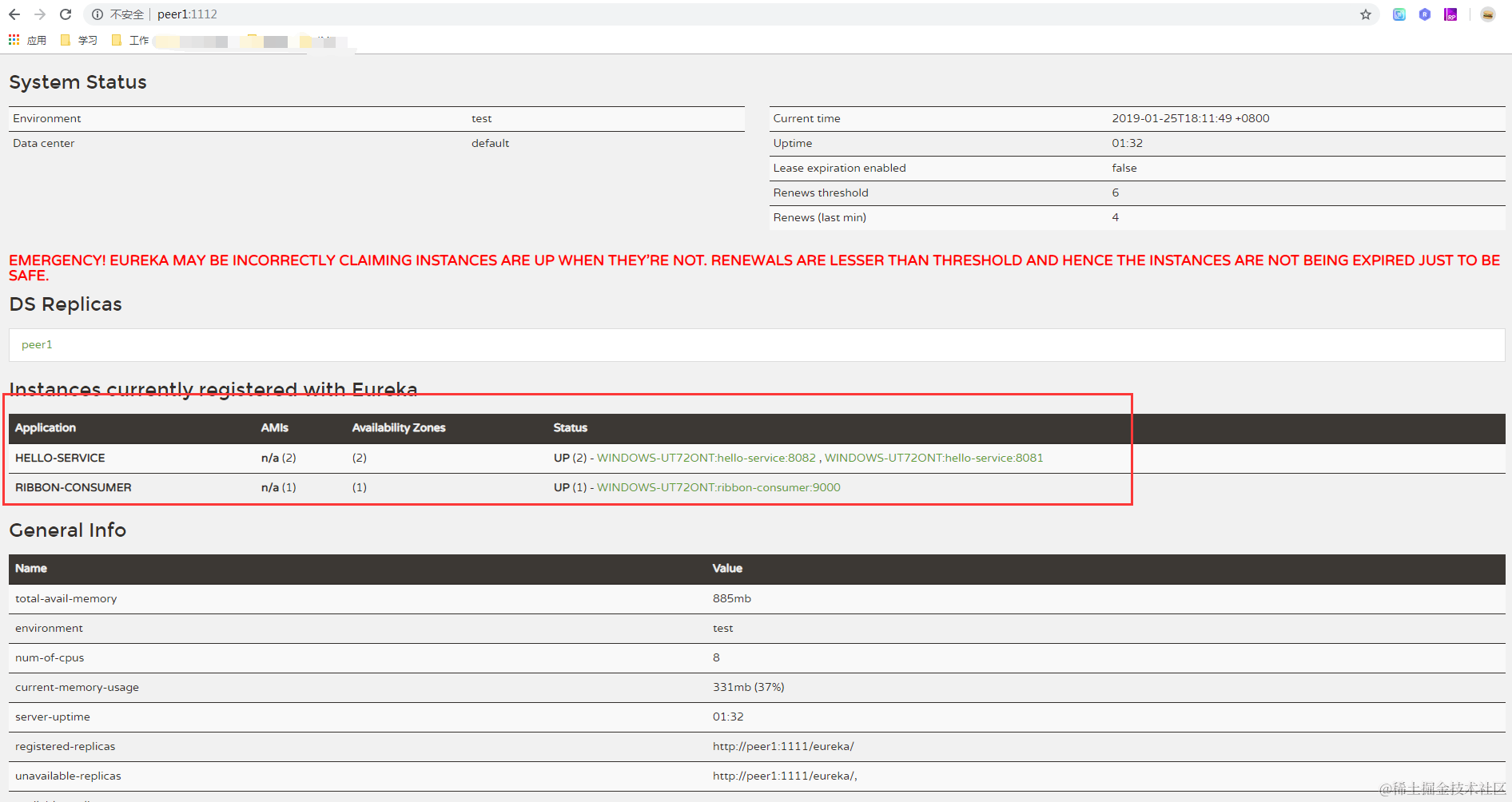Click the Application column header
The width and height of the screenshot is (1512, 802).
click(x=46, y=428)
